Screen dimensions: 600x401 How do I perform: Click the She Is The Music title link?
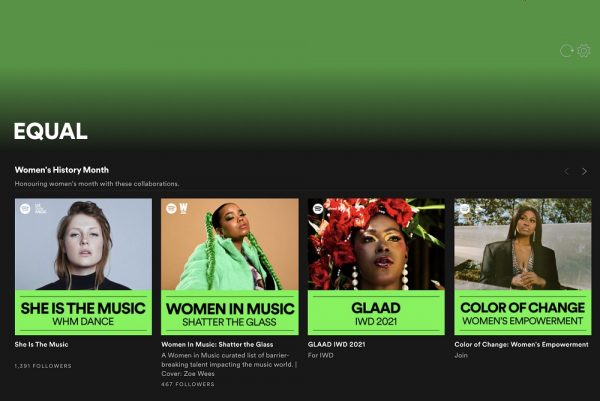[x=41, y=344]
